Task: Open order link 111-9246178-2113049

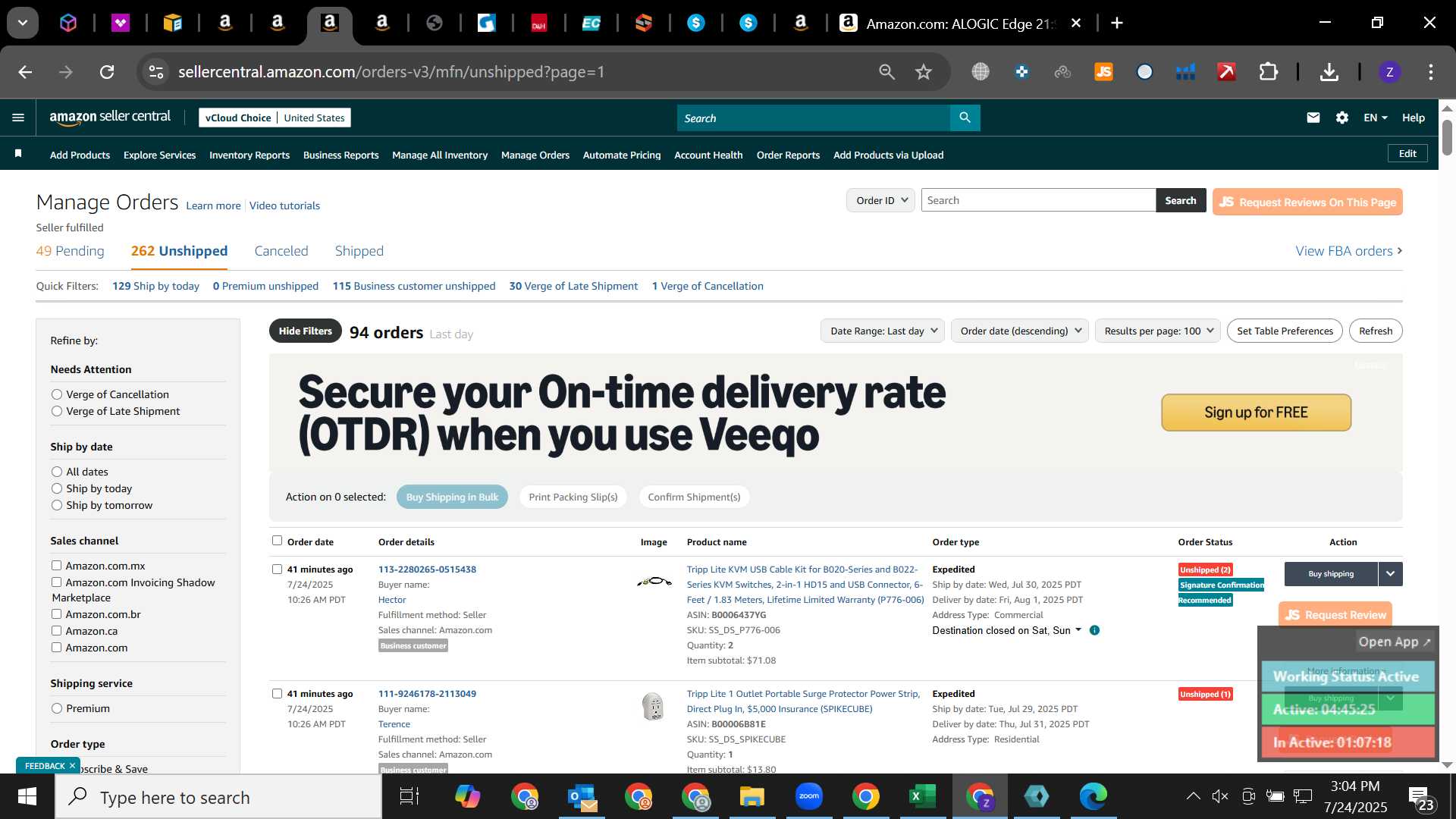Action: pyautogui.click(x=427, y=694)
